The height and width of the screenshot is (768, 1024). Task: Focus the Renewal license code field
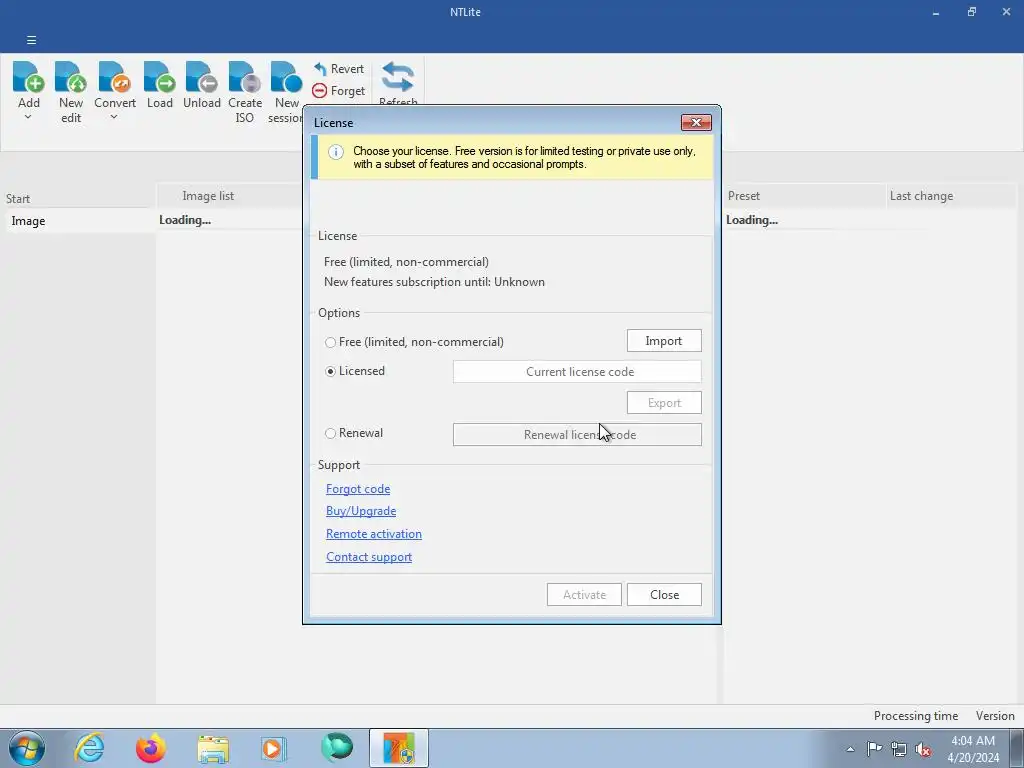[x=577, y=434]
